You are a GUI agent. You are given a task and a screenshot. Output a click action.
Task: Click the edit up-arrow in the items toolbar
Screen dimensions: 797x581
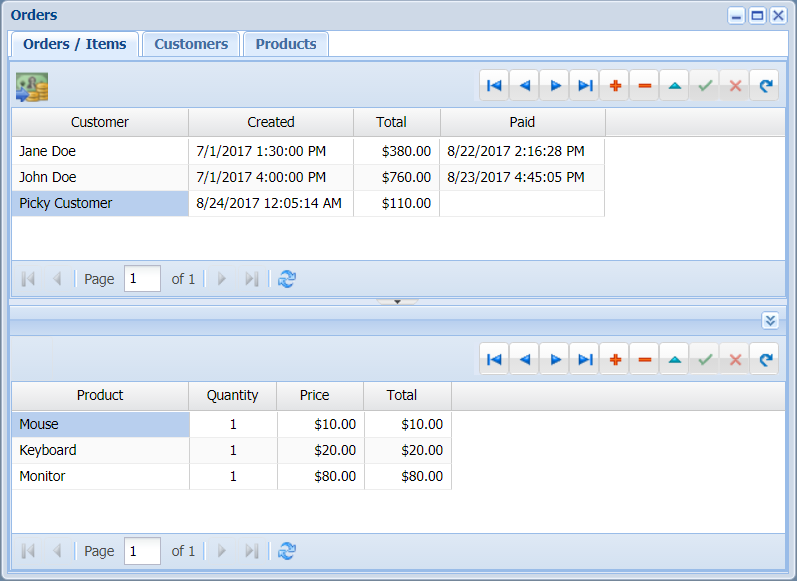click(x=675, y=359)
